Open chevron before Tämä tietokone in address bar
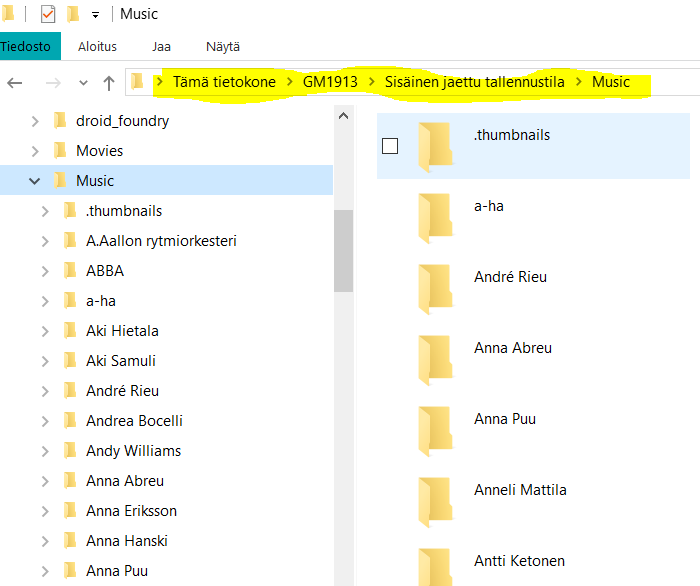 pos(160,82)
